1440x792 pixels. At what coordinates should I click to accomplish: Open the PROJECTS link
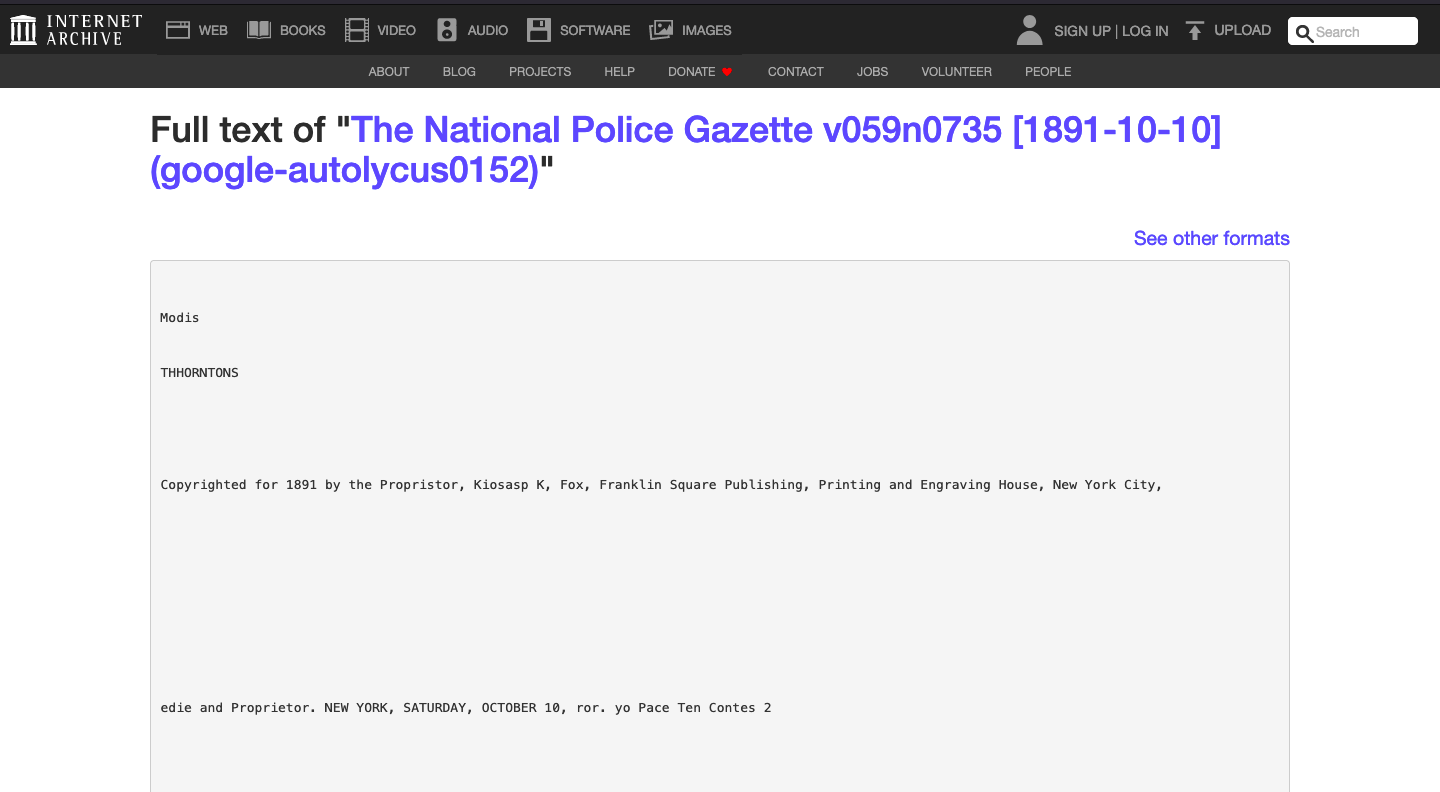pos(540,72)
